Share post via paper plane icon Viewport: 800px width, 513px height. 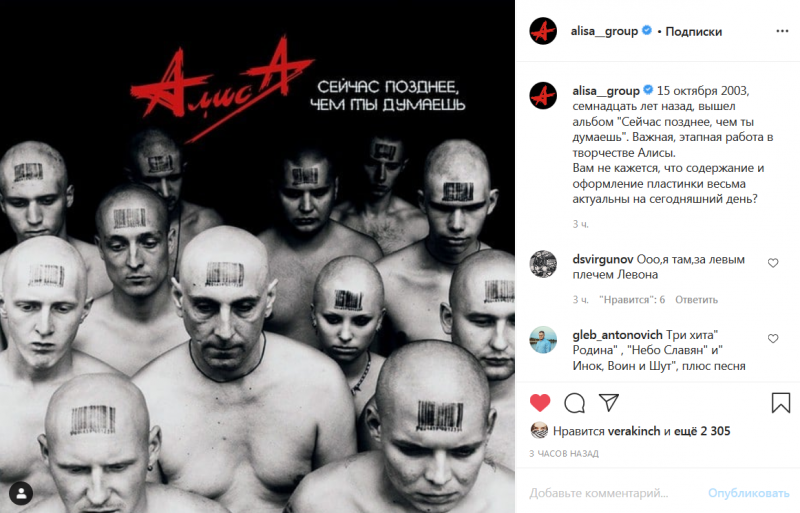pos(609,402)
